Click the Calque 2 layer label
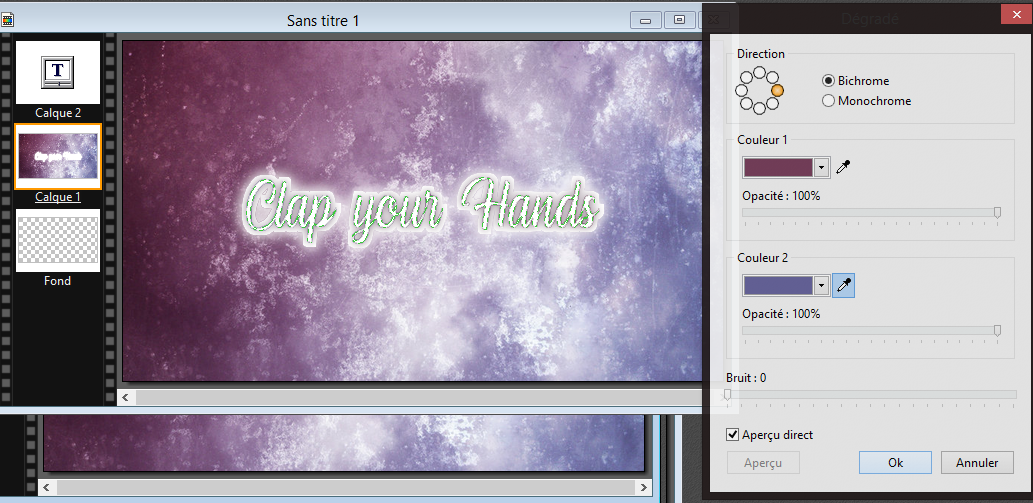The height and width of the screenshot is (503, 1033). [58, 113]
